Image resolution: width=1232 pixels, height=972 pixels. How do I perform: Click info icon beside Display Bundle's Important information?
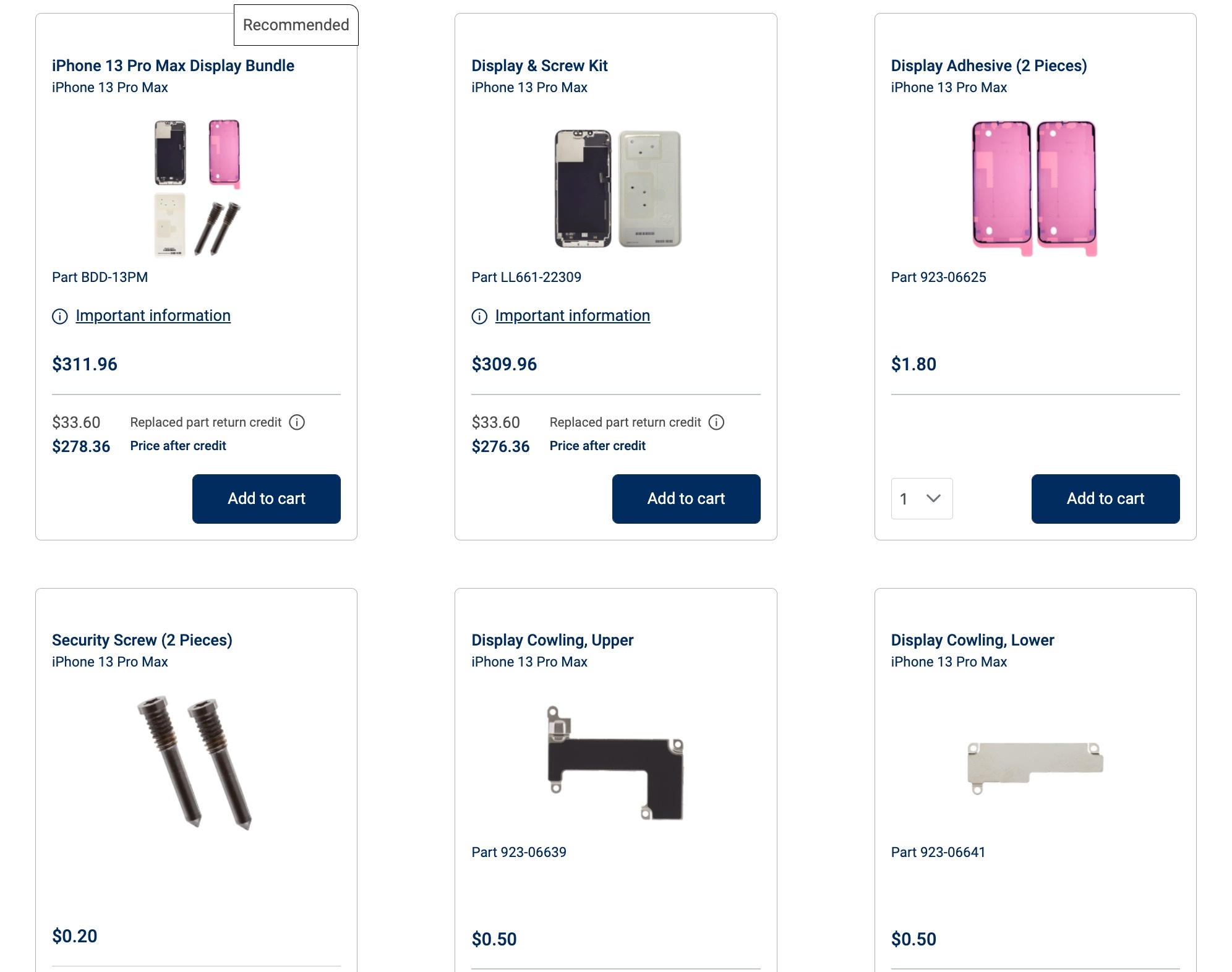tap(60, 317)
